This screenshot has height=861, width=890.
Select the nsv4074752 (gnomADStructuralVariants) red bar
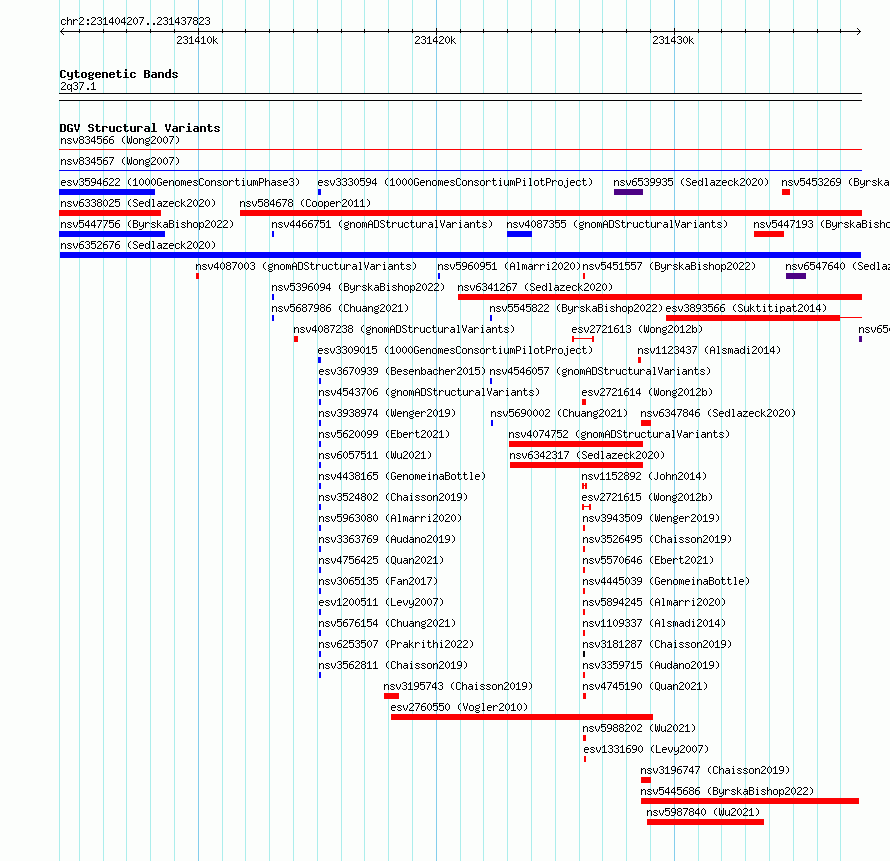click(576, 444)
